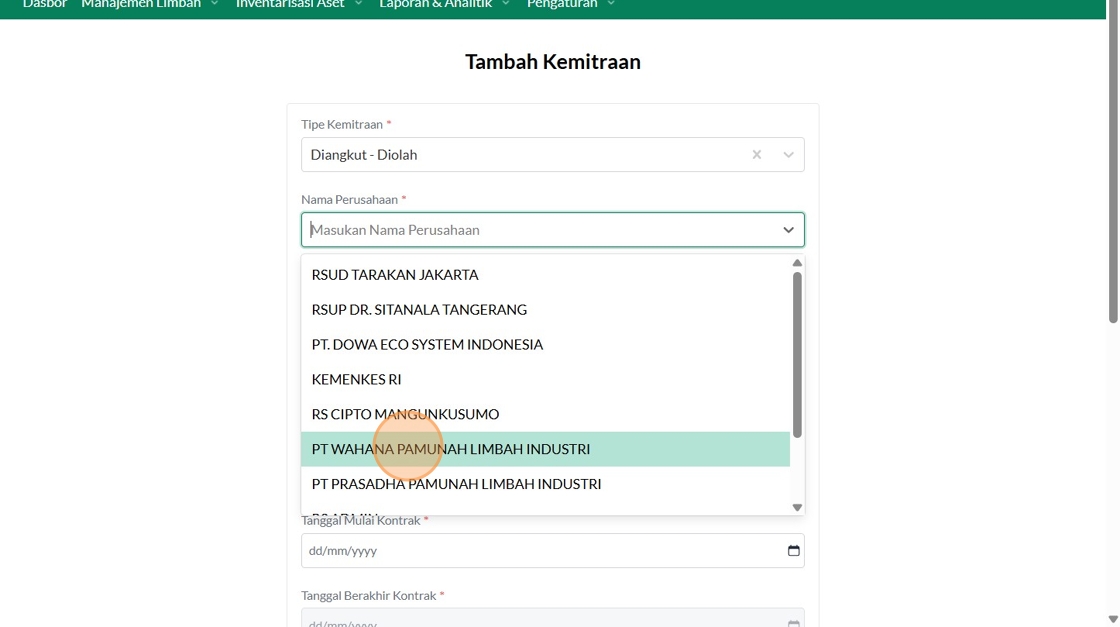Expand the Manajemen Limbah chevron
This screenshot has width=1120, height=627.
click(214, 4)
